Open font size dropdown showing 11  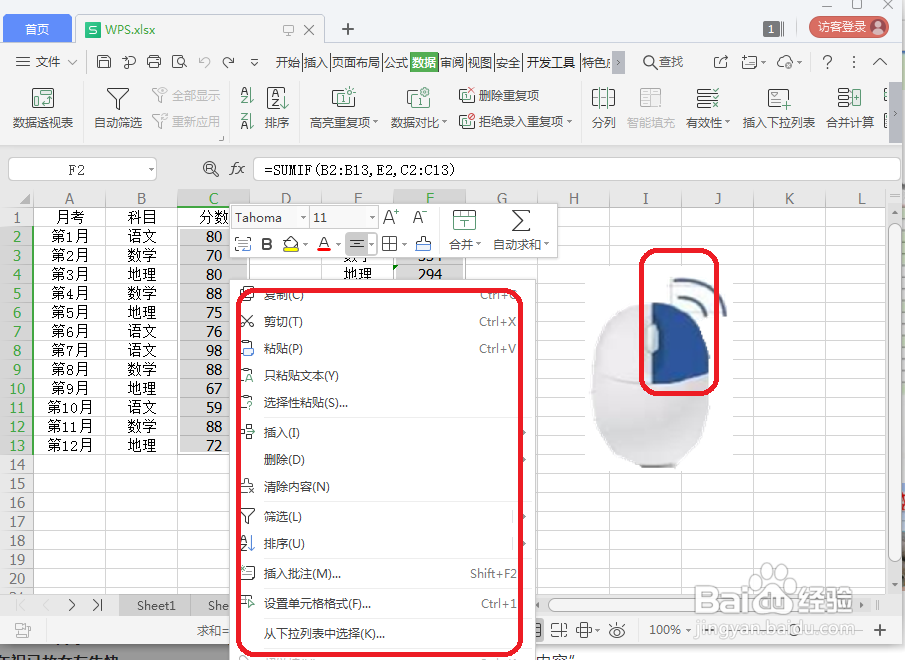click(x=372, y=218)
